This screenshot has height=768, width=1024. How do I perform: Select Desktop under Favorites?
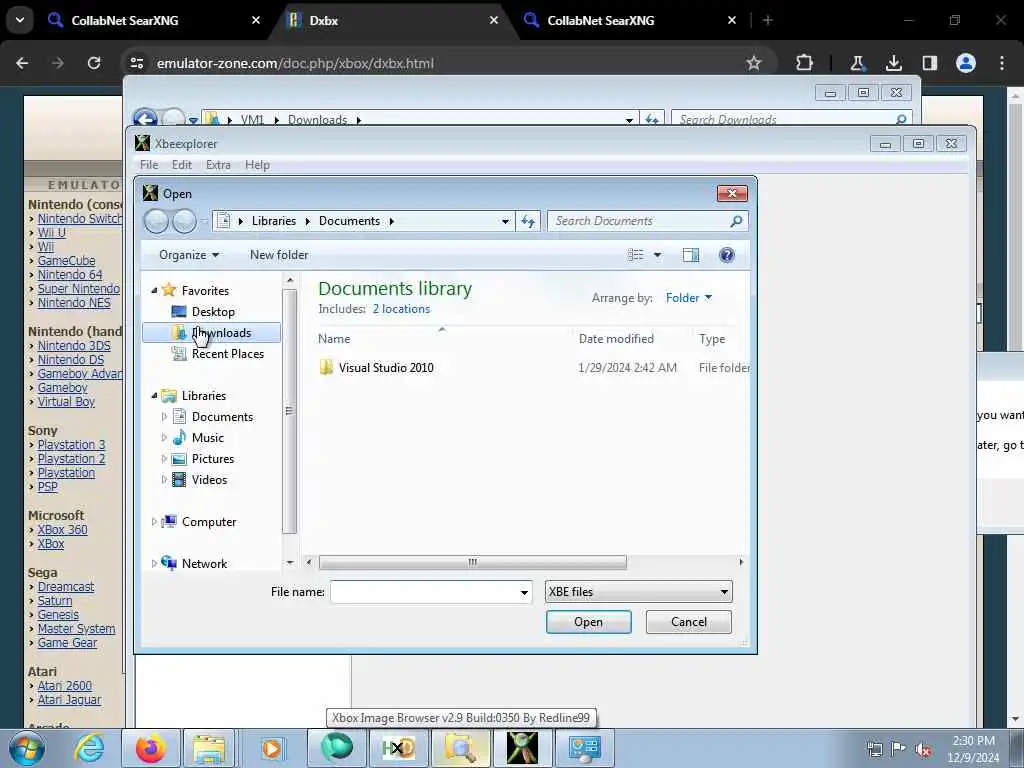(x=212, y=312)
